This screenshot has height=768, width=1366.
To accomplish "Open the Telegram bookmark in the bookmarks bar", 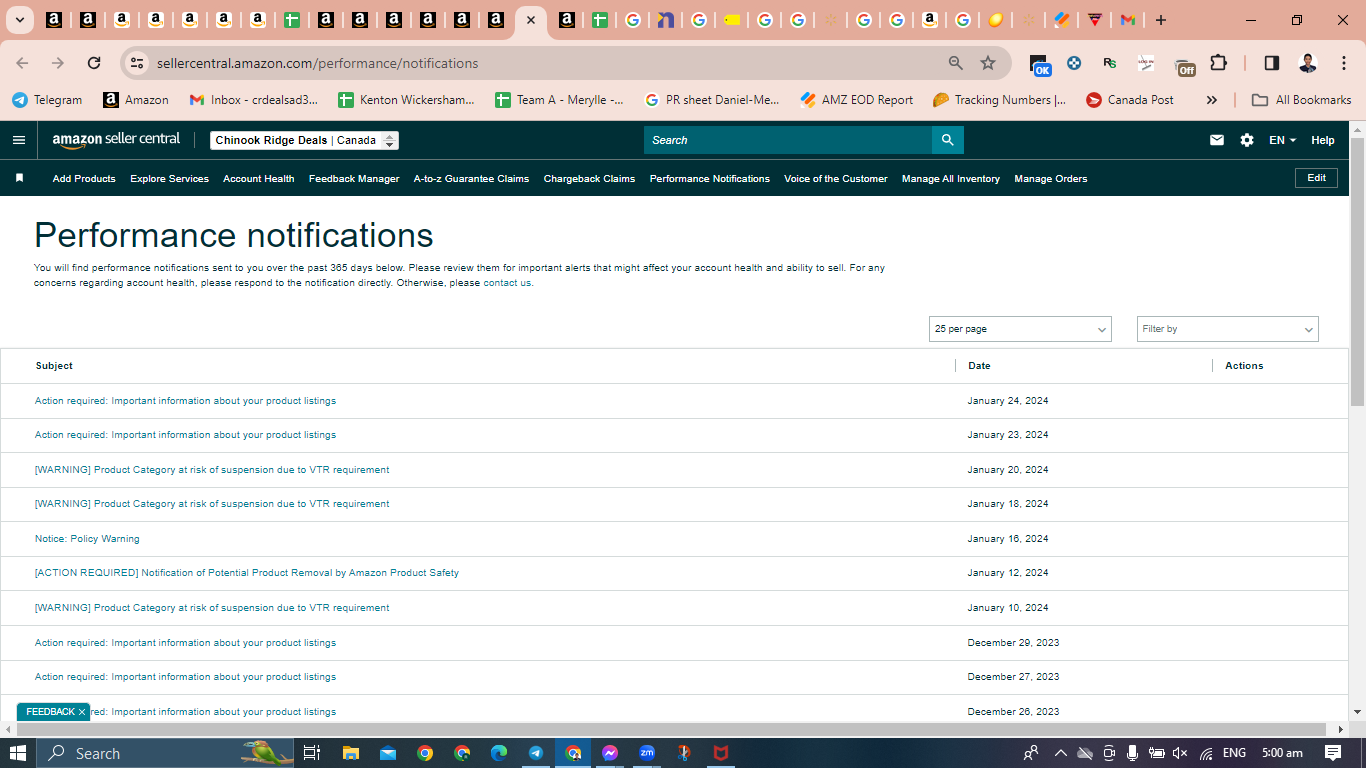I will click(x=47, y=100).
